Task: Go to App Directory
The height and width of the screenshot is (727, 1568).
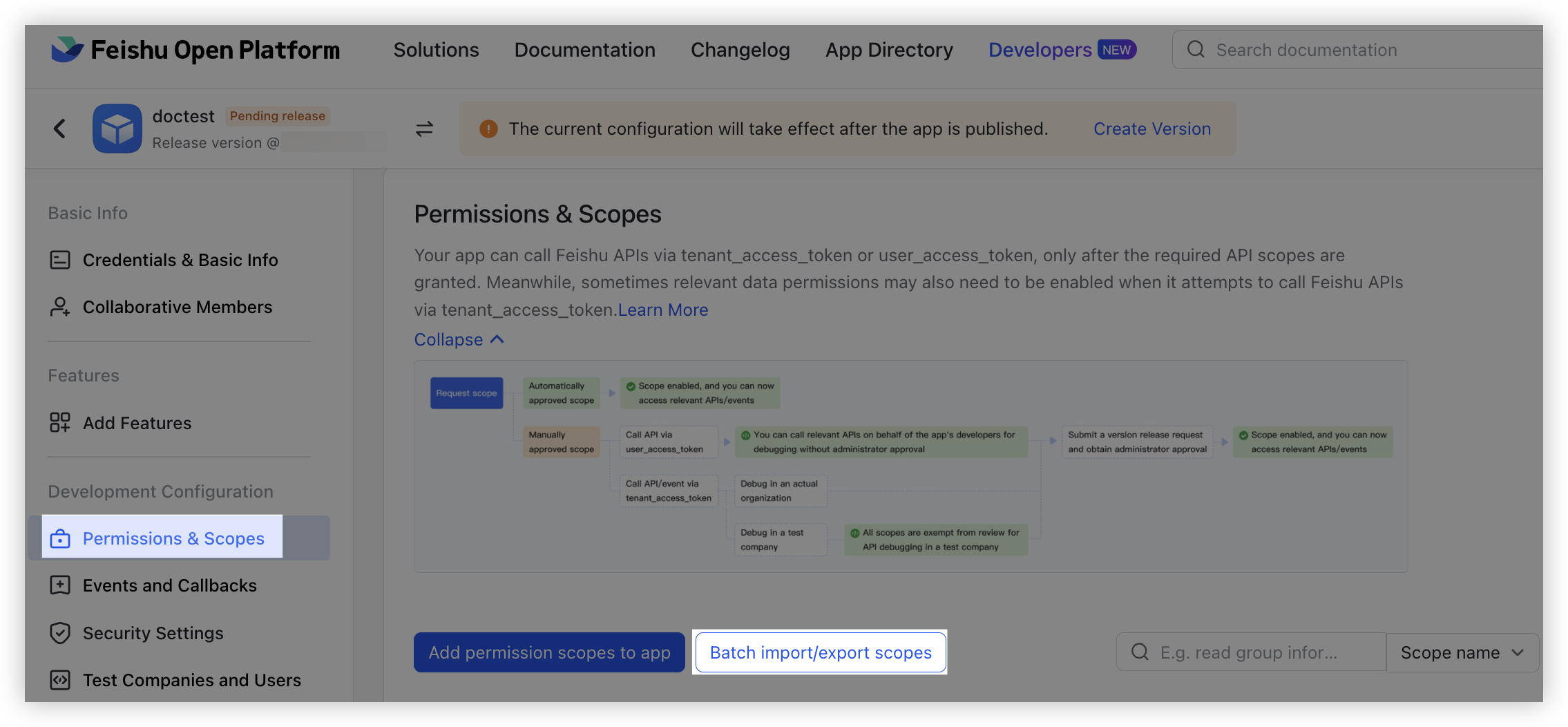Action: point(889,50)
